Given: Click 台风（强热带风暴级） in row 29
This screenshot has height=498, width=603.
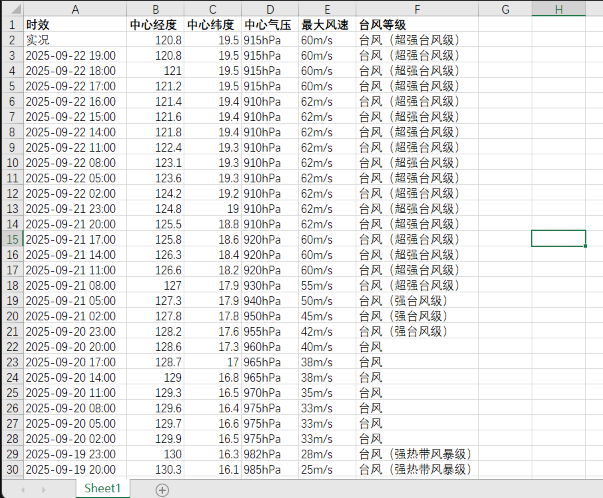Looking at the screenshot, I should coord(417,454).
